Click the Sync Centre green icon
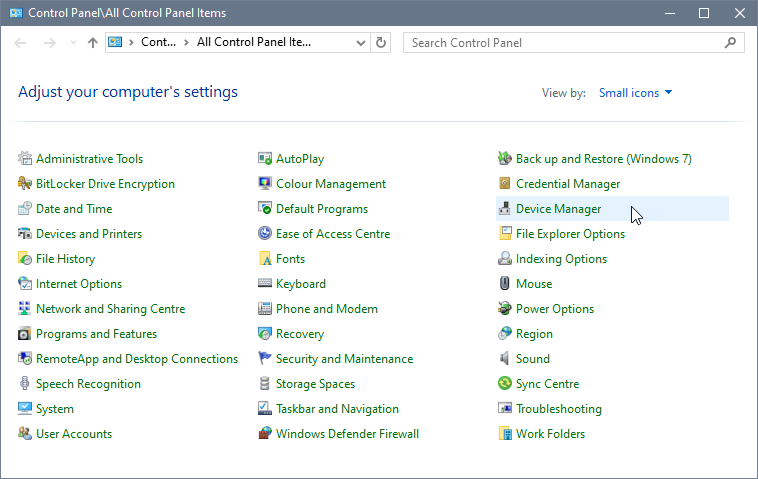This screenshot has height=479, width=758. coord(505,384)
